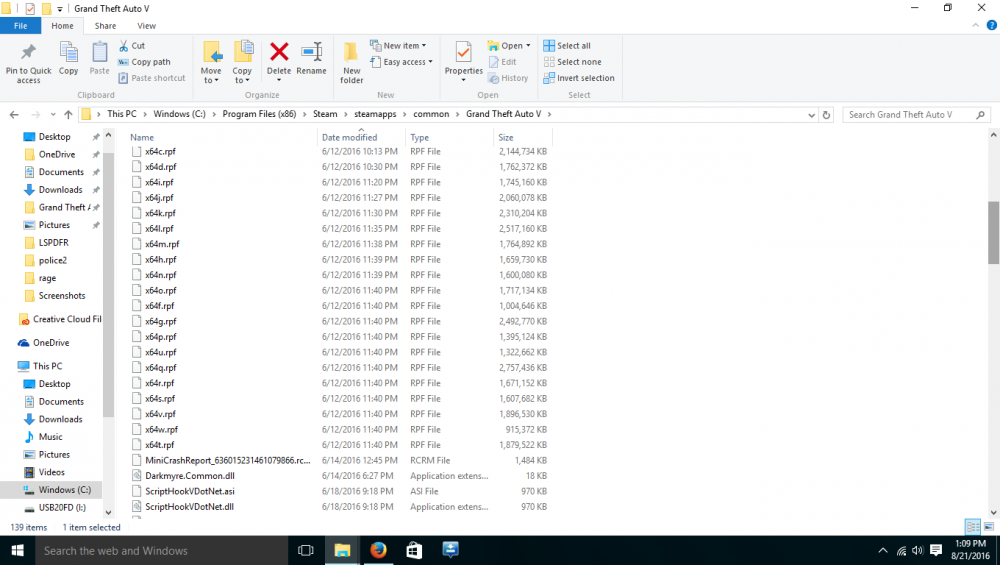This screenshot has width=1000, height=565.
Task: Select file x64w.rpf
Action: tap(161, 429)
